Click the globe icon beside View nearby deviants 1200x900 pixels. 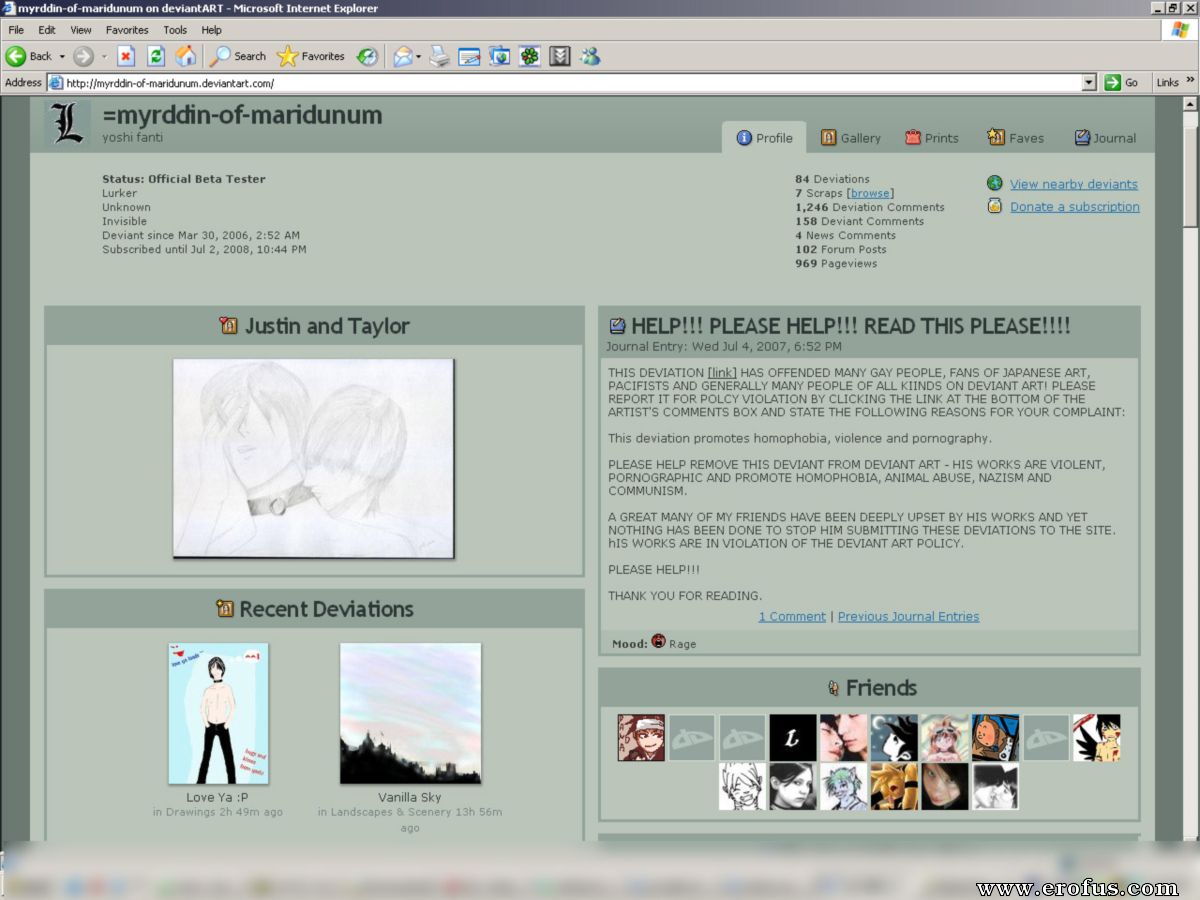pos(994,183)
